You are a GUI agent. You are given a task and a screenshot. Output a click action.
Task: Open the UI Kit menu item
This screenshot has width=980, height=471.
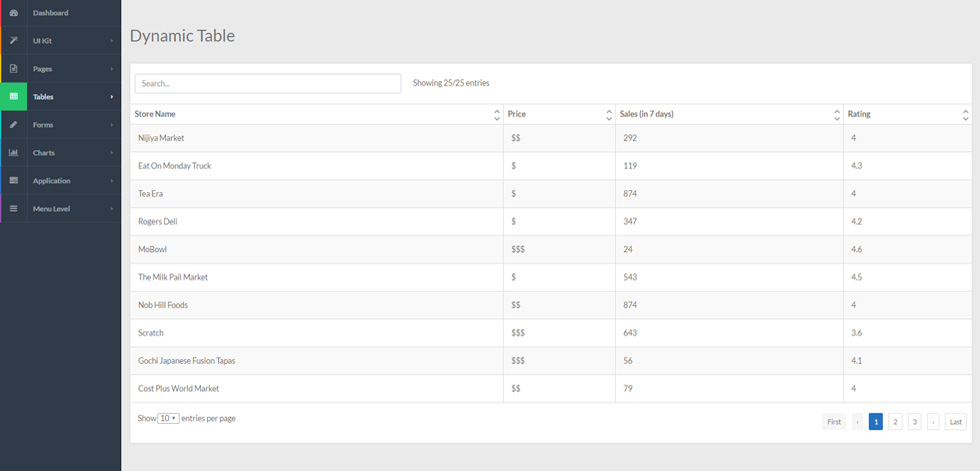coord(61,41)
